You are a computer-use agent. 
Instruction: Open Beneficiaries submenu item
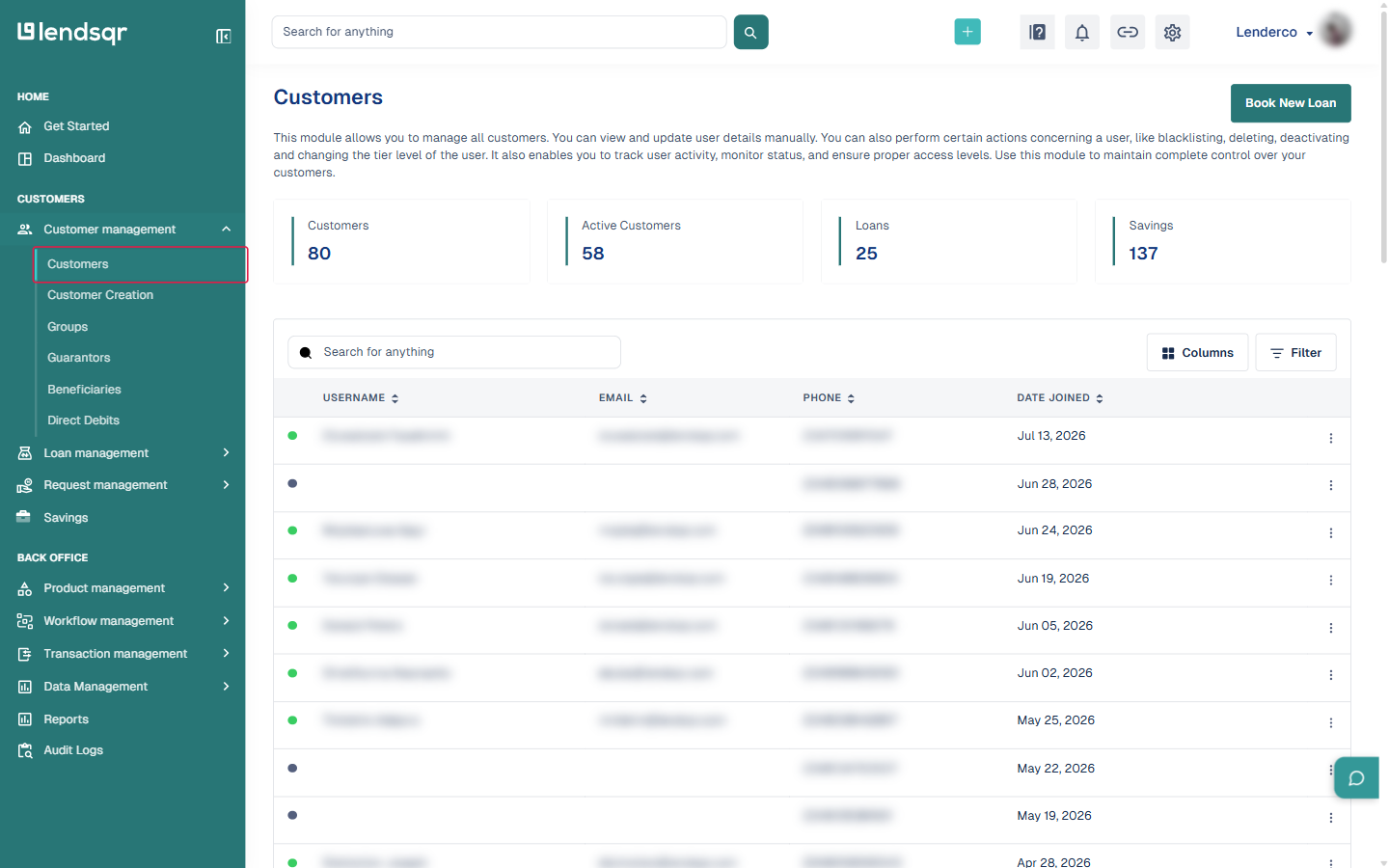pyautogui.click(x=84, y=390)
